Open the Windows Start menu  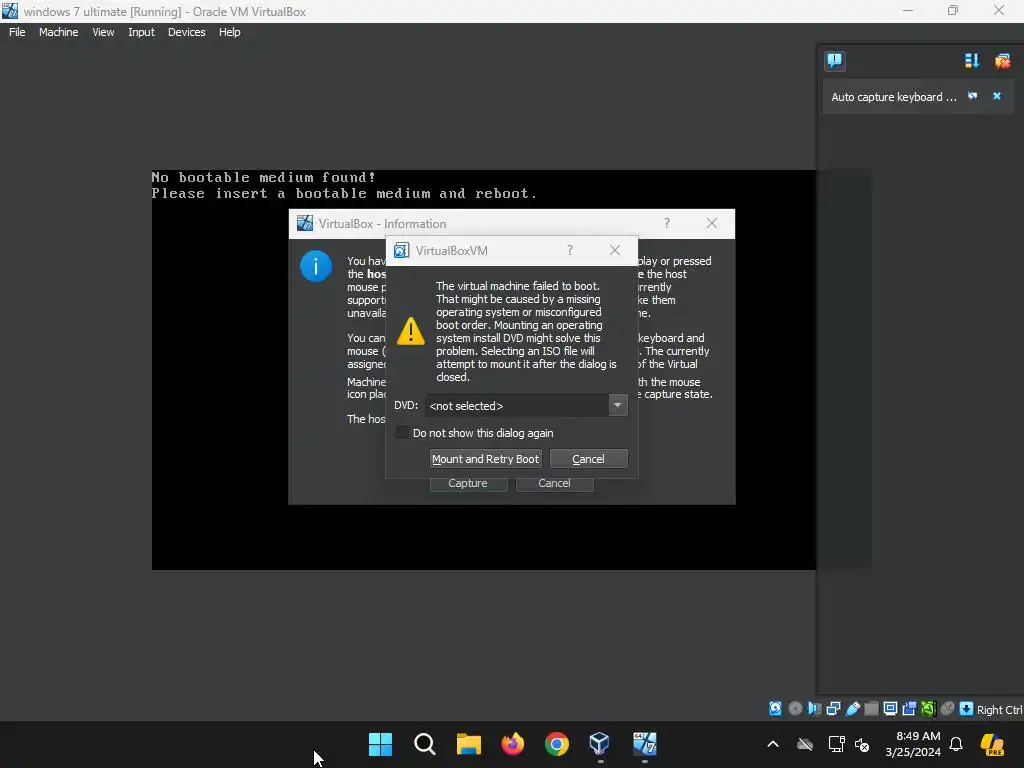click(380, 744)
